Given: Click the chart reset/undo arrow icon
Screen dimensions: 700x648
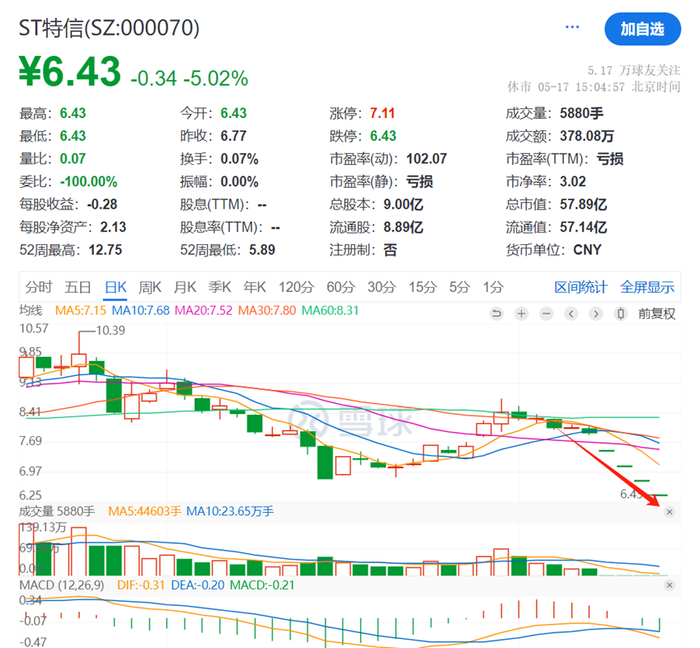Looking at the screenshot, I should [x=496, y=314].
